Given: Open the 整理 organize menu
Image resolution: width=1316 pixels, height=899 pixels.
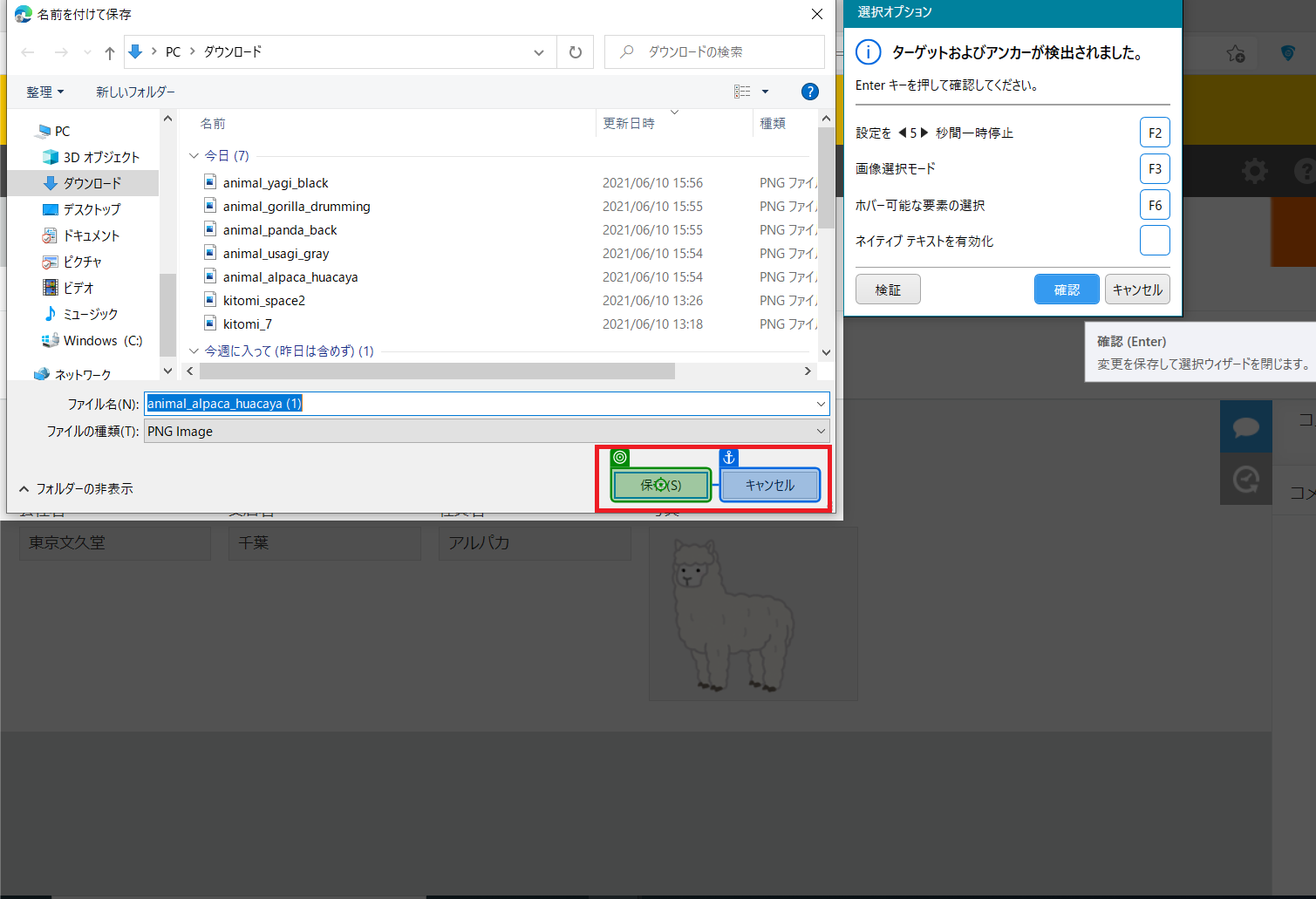Looking at the screenshot, I should [x=44, y=92].
